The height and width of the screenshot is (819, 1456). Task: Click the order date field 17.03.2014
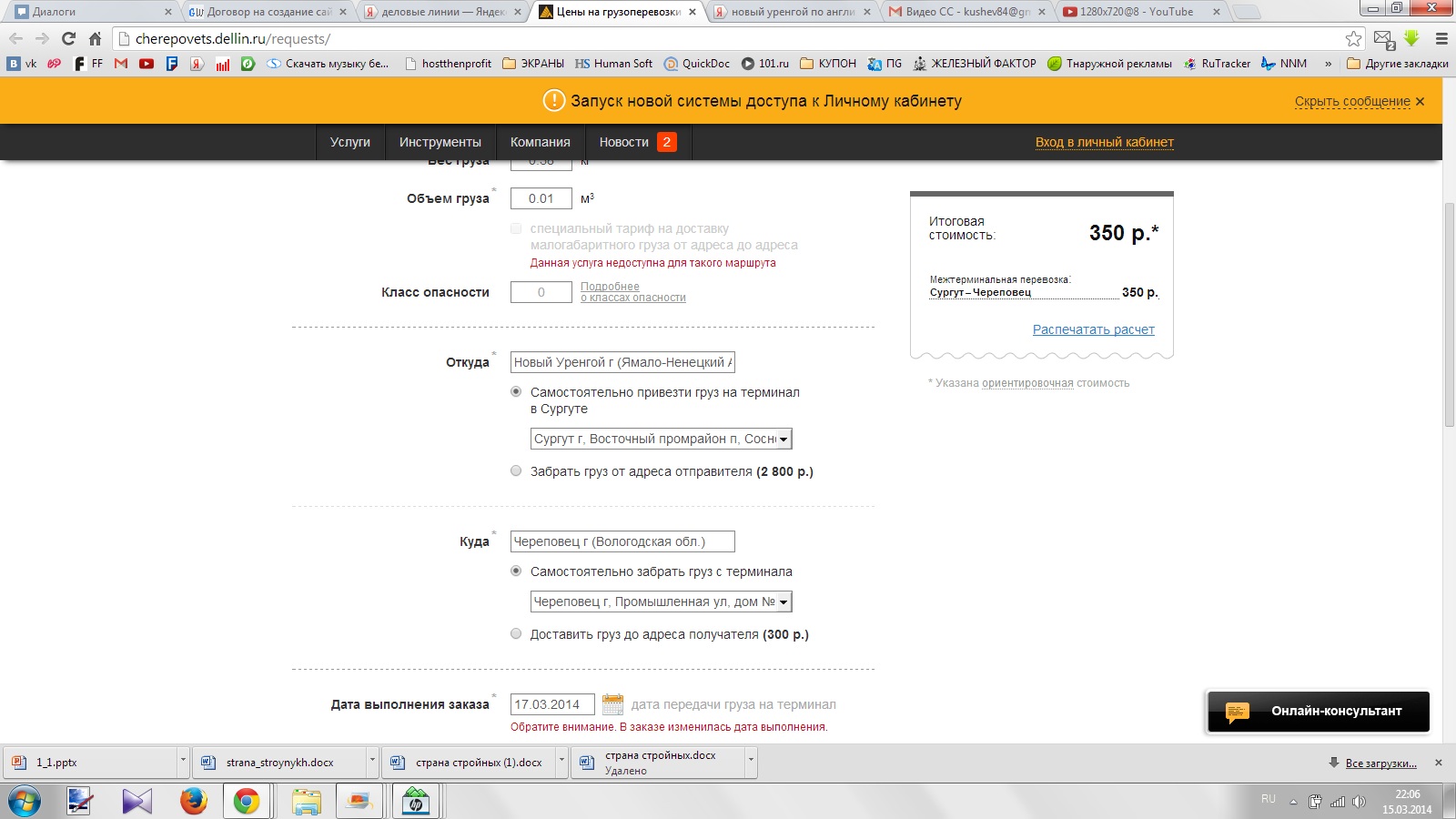(552, 704)
